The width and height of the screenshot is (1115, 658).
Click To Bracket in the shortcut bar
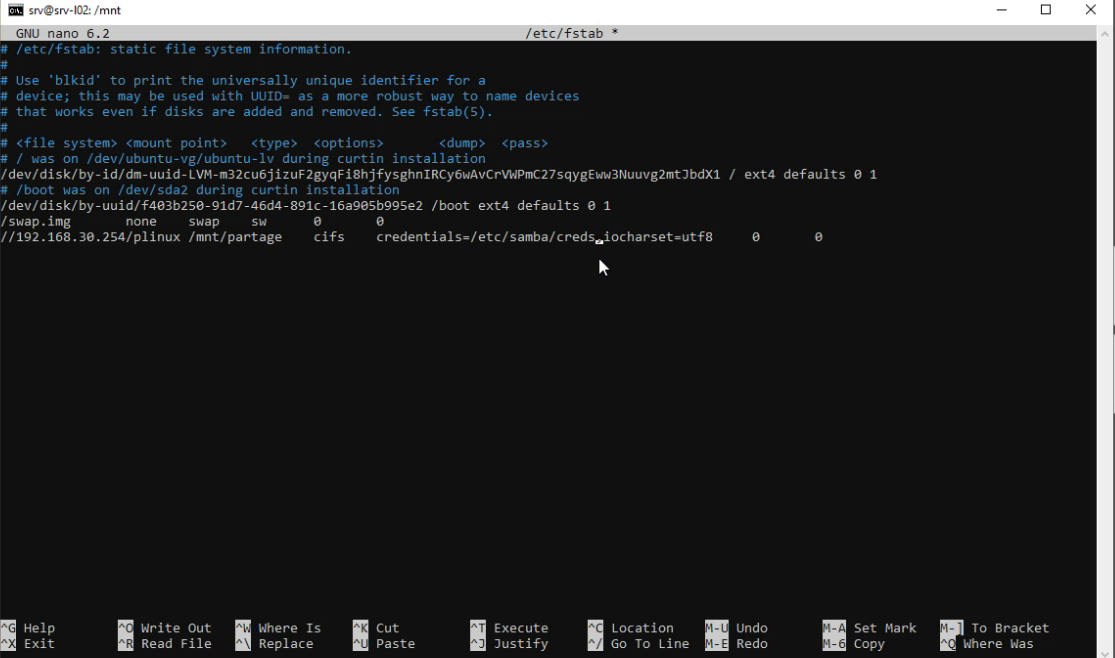[x=1000, y=628]
